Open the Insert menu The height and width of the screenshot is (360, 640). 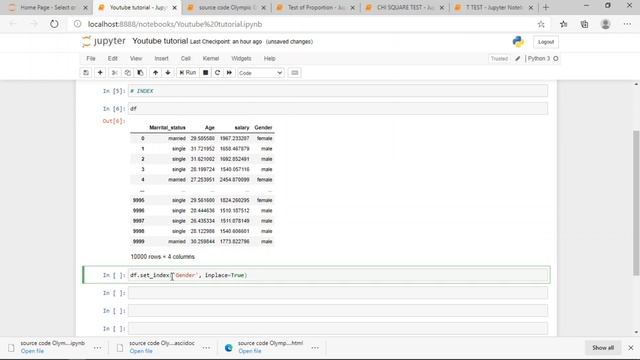[x=161, y=58]
